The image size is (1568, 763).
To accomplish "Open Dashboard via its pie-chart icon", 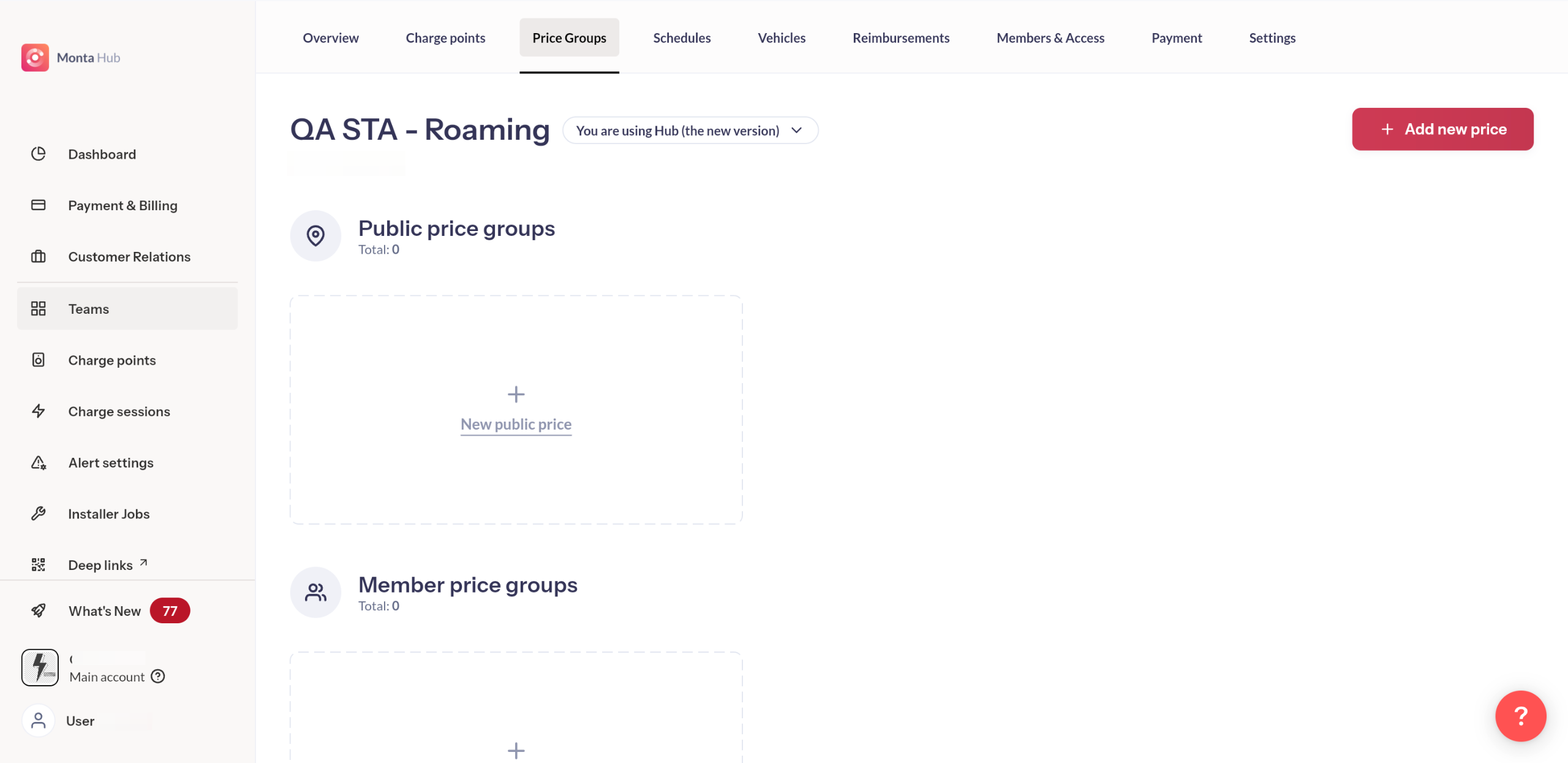I will 39,154.
